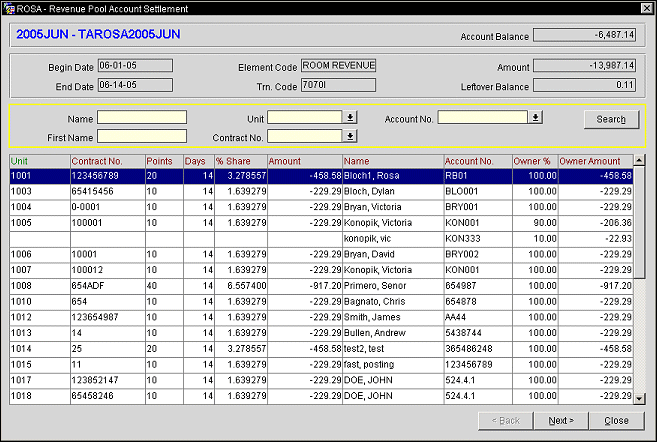The image size is (657, 442).
Task: Click the ROSA application icon in title bar
Action: [x=9, y=8]
